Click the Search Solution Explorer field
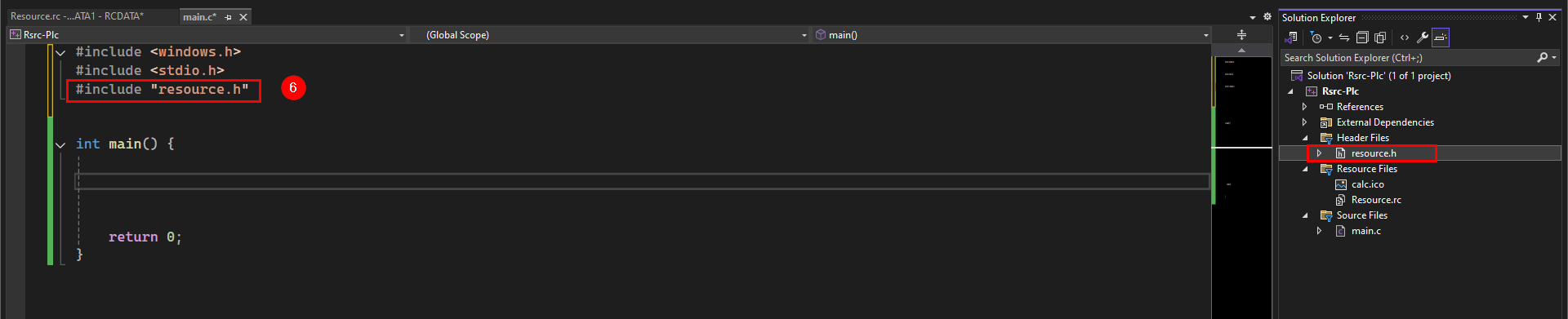Image resolution: width=1568 pixels, height=319 pixels. 1408,58
